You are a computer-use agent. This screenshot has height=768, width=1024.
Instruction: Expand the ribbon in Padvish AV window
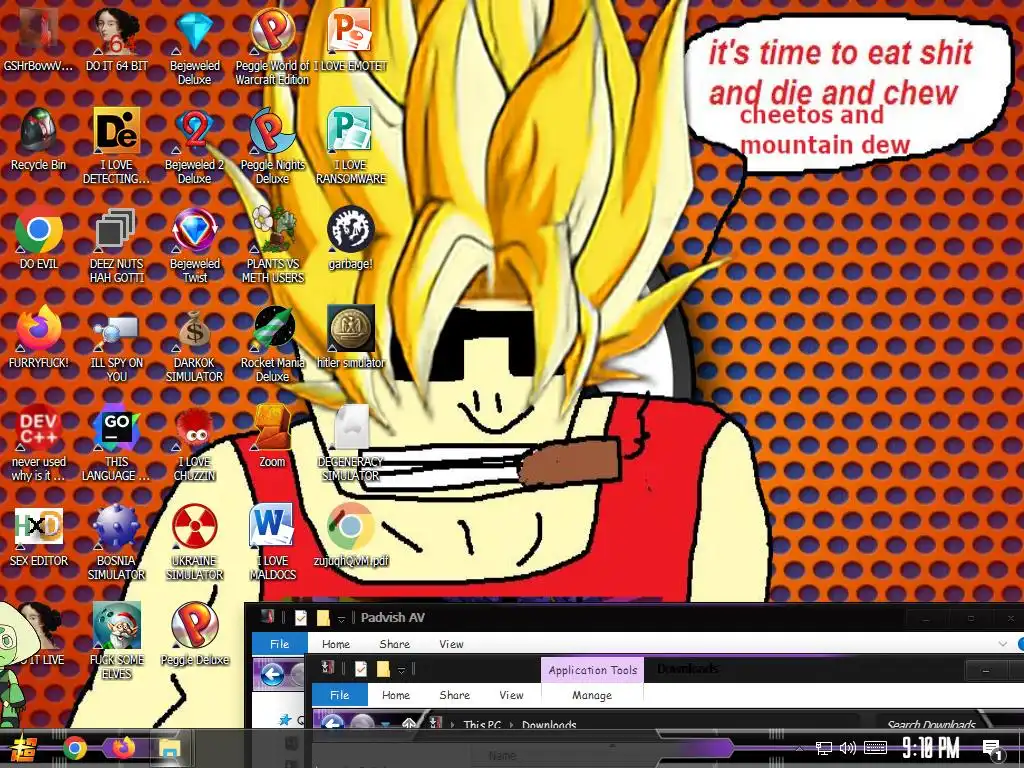tap(1002, 644)
